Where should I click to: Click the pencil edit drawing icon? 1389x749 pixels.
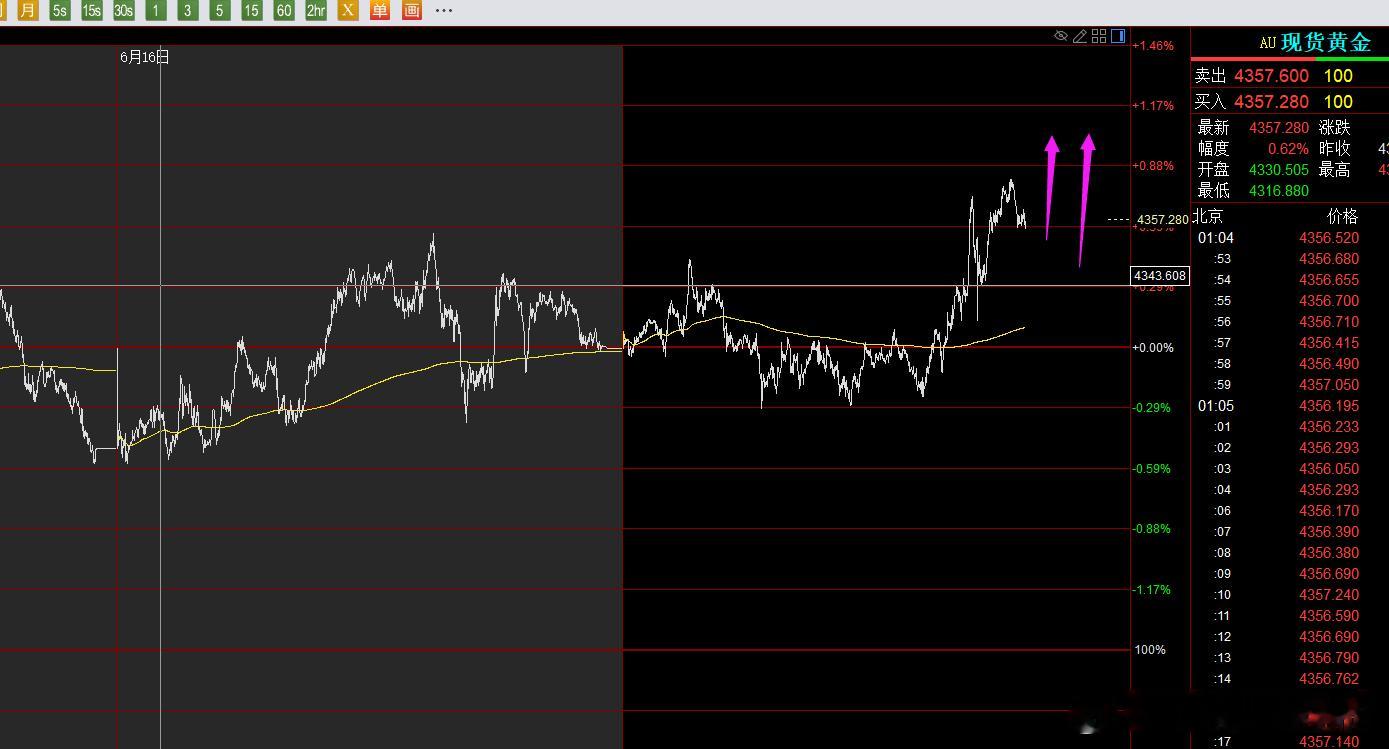pos(1080,36)
